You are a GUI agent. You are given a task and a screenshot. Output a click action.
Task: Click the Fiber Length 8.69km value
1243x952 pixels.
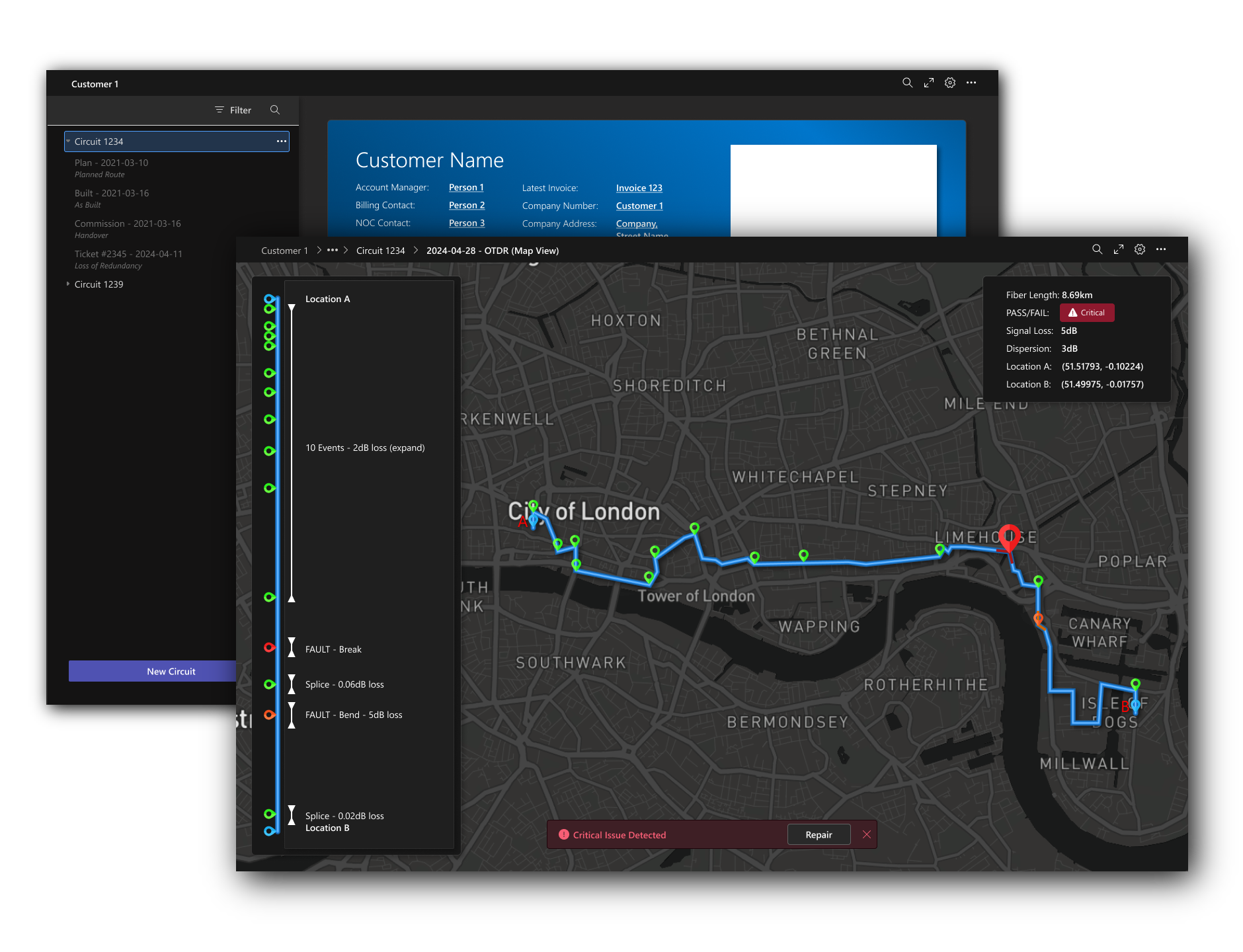pos(1077,295)
